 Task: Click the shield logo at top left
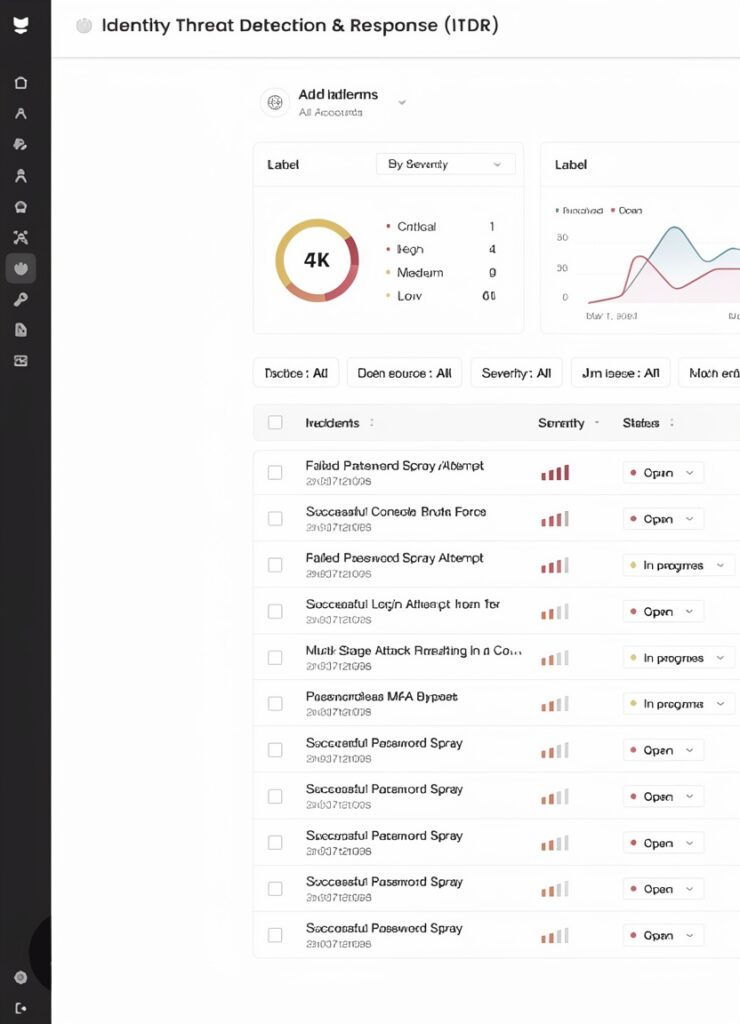coord(21,25)
